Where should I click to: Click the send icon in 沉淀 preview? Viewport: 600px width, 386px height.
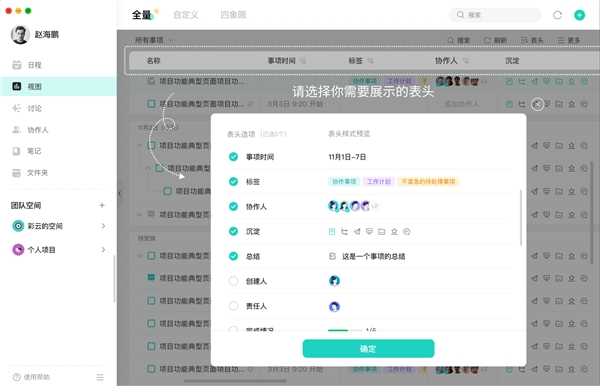[x=357, y=231]
